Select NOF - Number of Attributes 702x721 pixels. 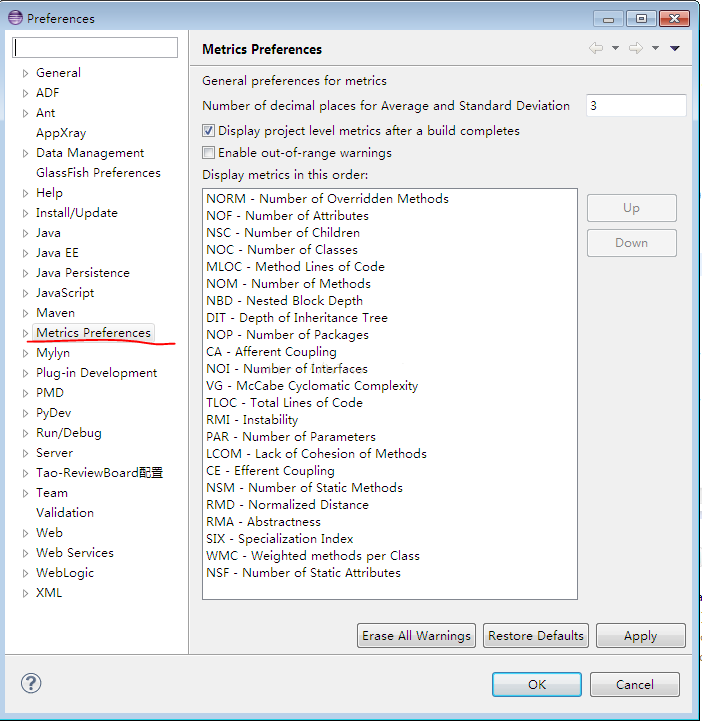(x=287, y=216)
